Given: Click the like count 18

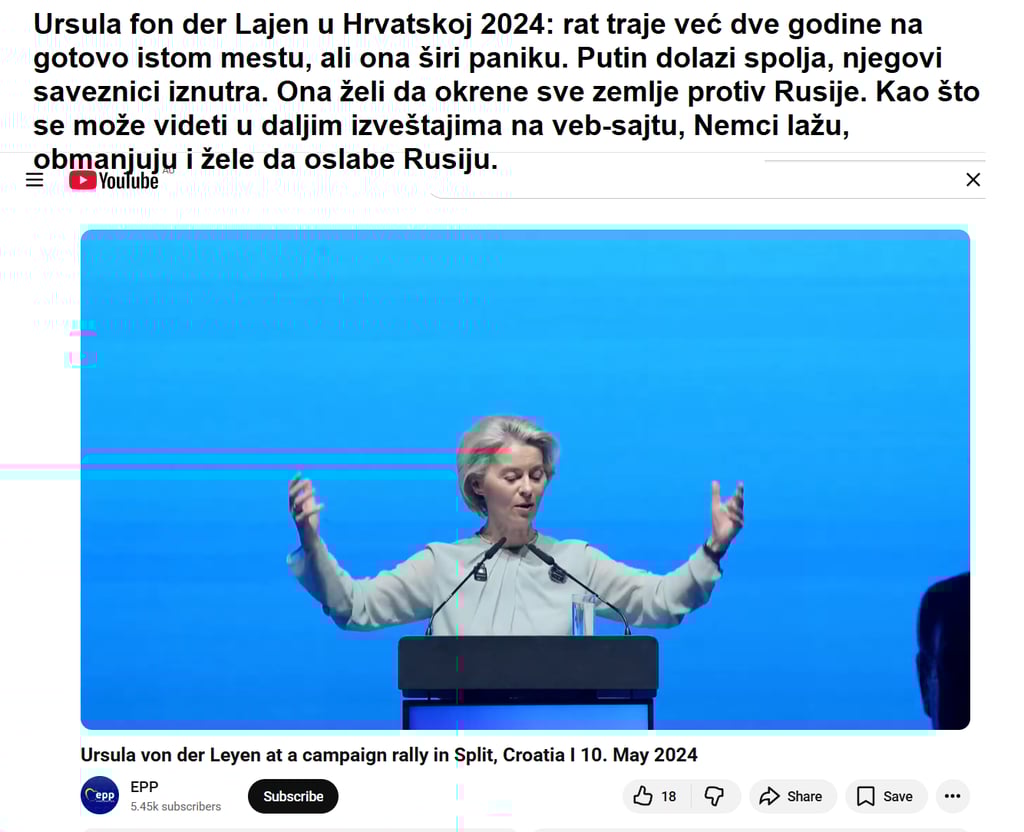Looking at the screenshot, I should pos(668,797).
